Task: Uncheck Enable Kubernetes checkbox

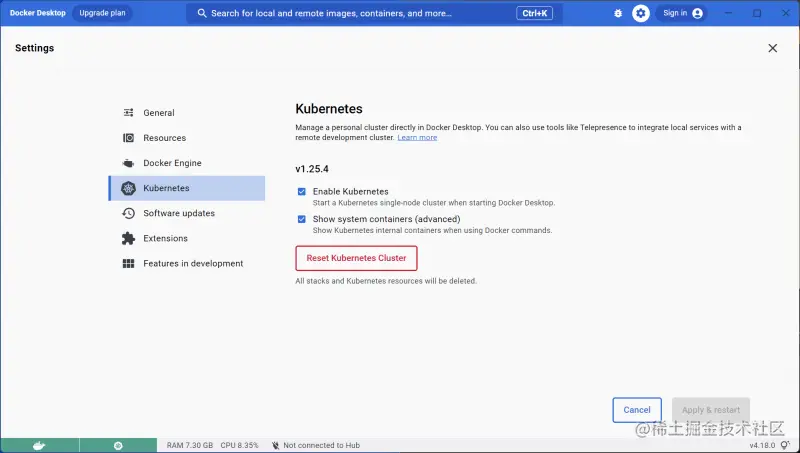Action: [302, 192]
